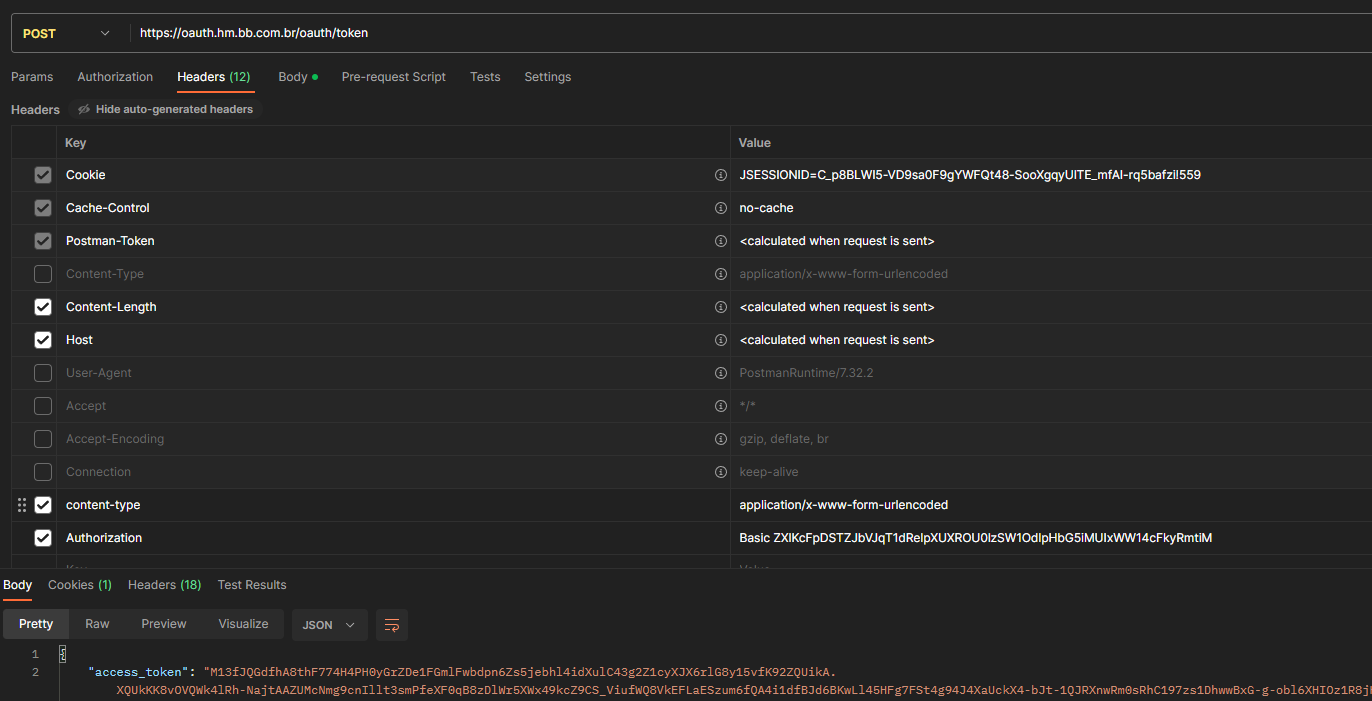Enable the User-Agent header checkbox

pos(43,373)
